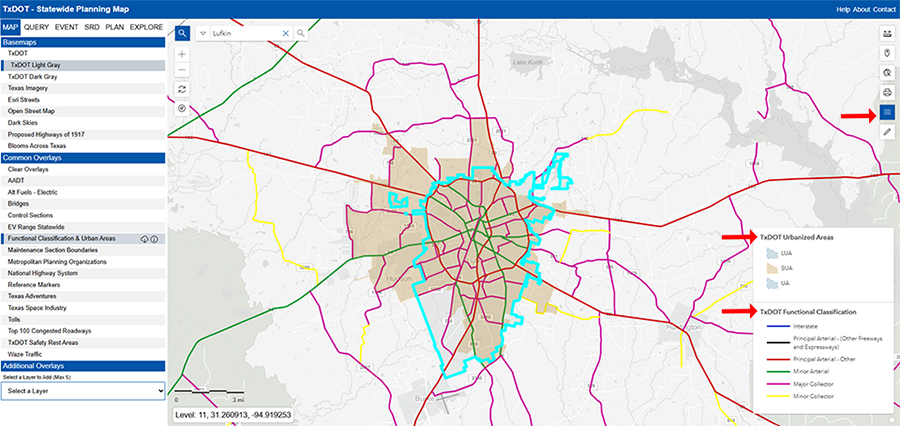The height and width of the screenshot is (426, 900).
Task: Enable EV Range Statewide overlay
Action: [x=83, y=227]
